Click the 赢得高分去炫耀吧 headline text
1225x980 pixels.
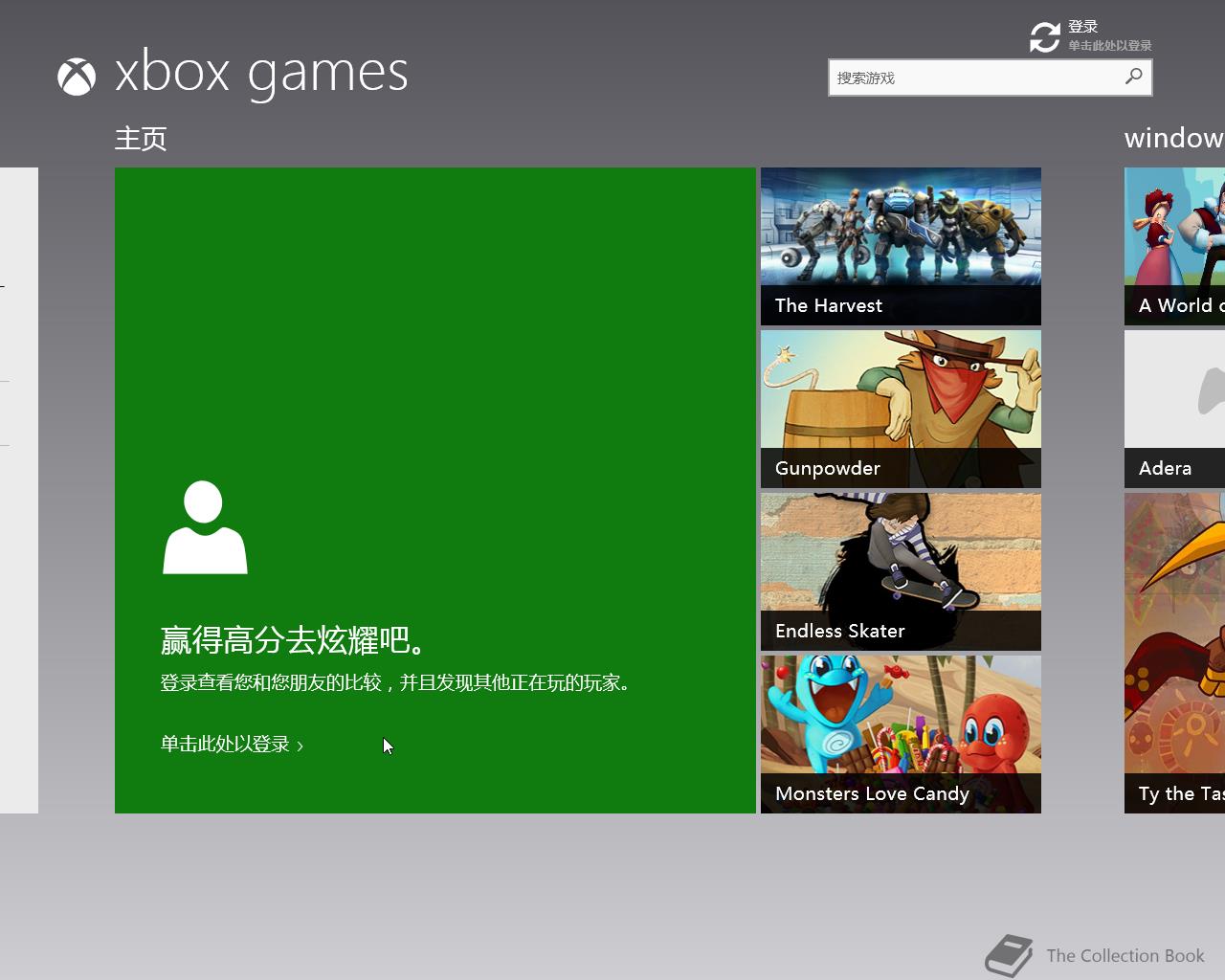293,639
